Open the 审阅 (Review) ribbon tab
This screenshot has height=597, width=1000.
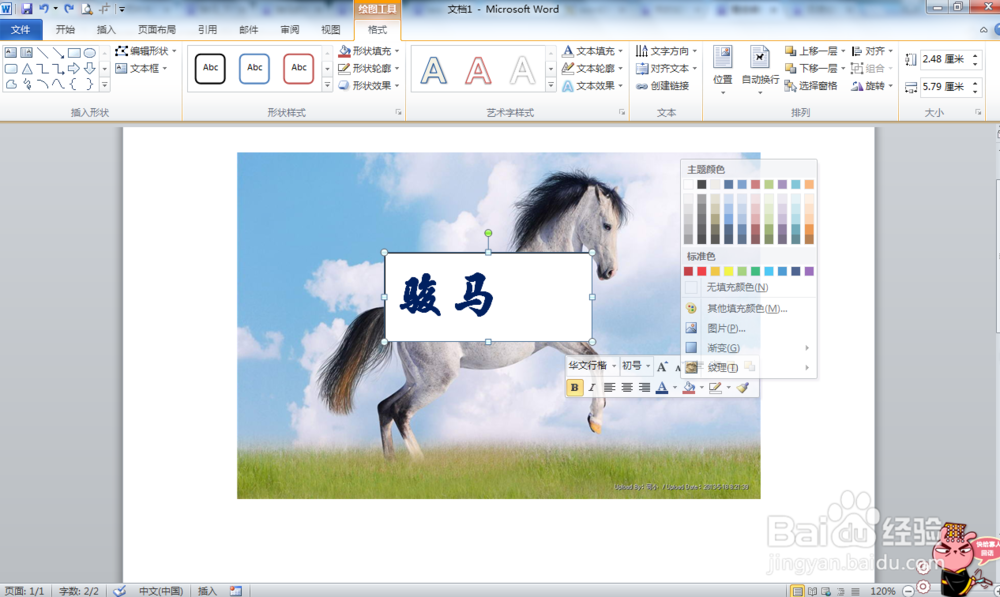tap(289, 29)
